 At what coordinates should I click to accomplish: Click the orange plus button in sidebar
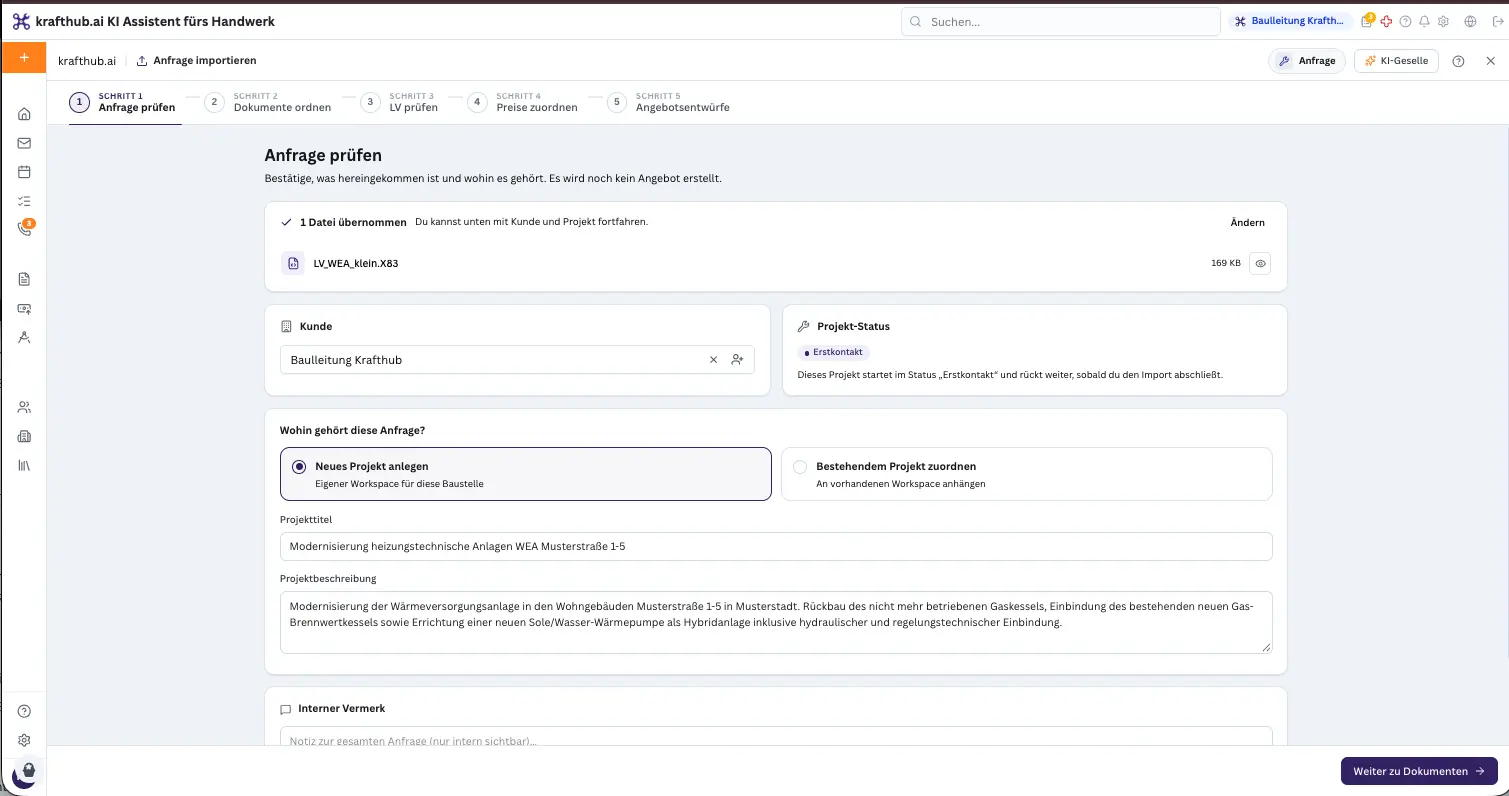click(24, 58)
